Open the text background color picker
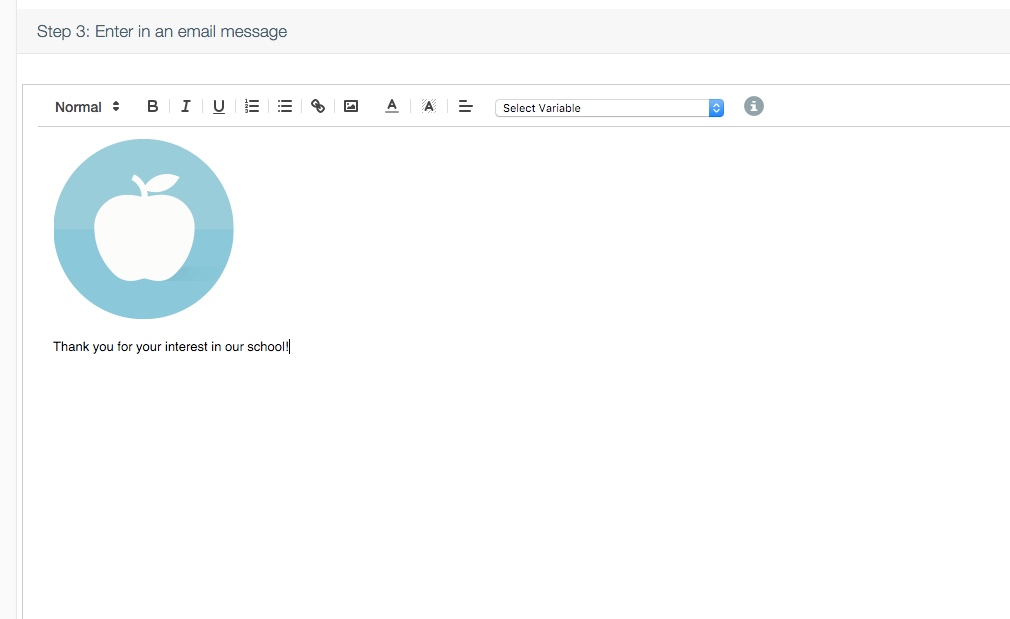 pyautogui.click(x=428, y=106)
